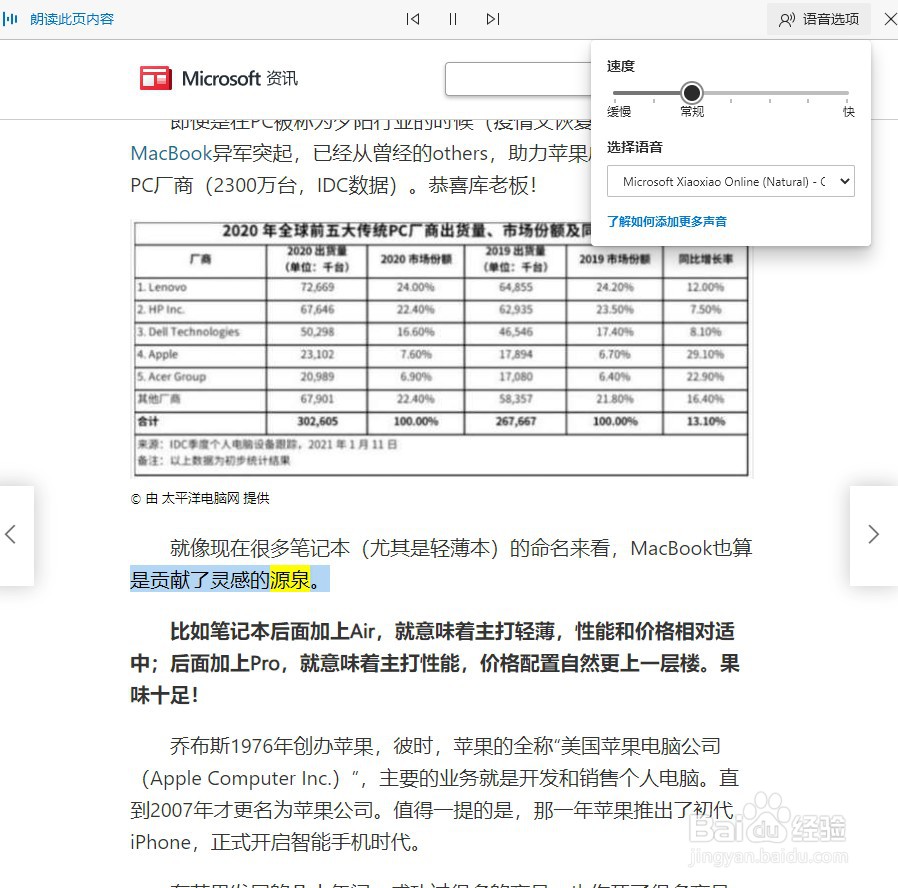Open the Microsoft Xiaoxiao voice dropdown

click(731, 181)
